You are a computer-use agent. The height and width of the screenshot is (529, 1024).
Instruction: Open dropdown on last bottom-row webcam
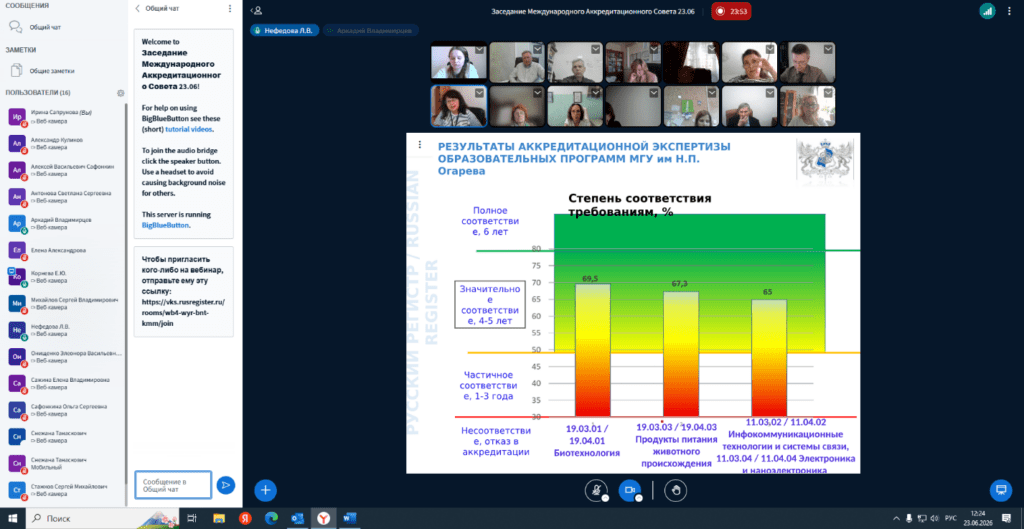(828, 93)
